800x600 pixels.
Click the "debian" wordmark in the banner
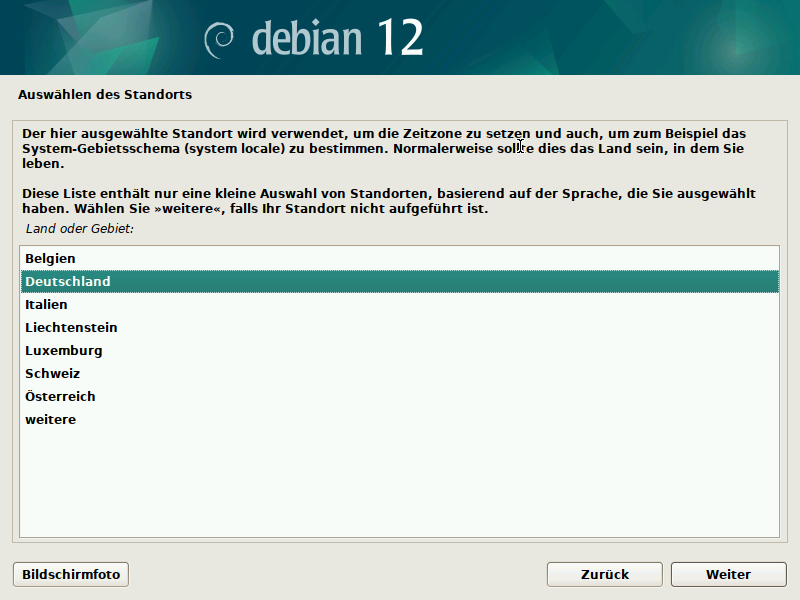309,38
